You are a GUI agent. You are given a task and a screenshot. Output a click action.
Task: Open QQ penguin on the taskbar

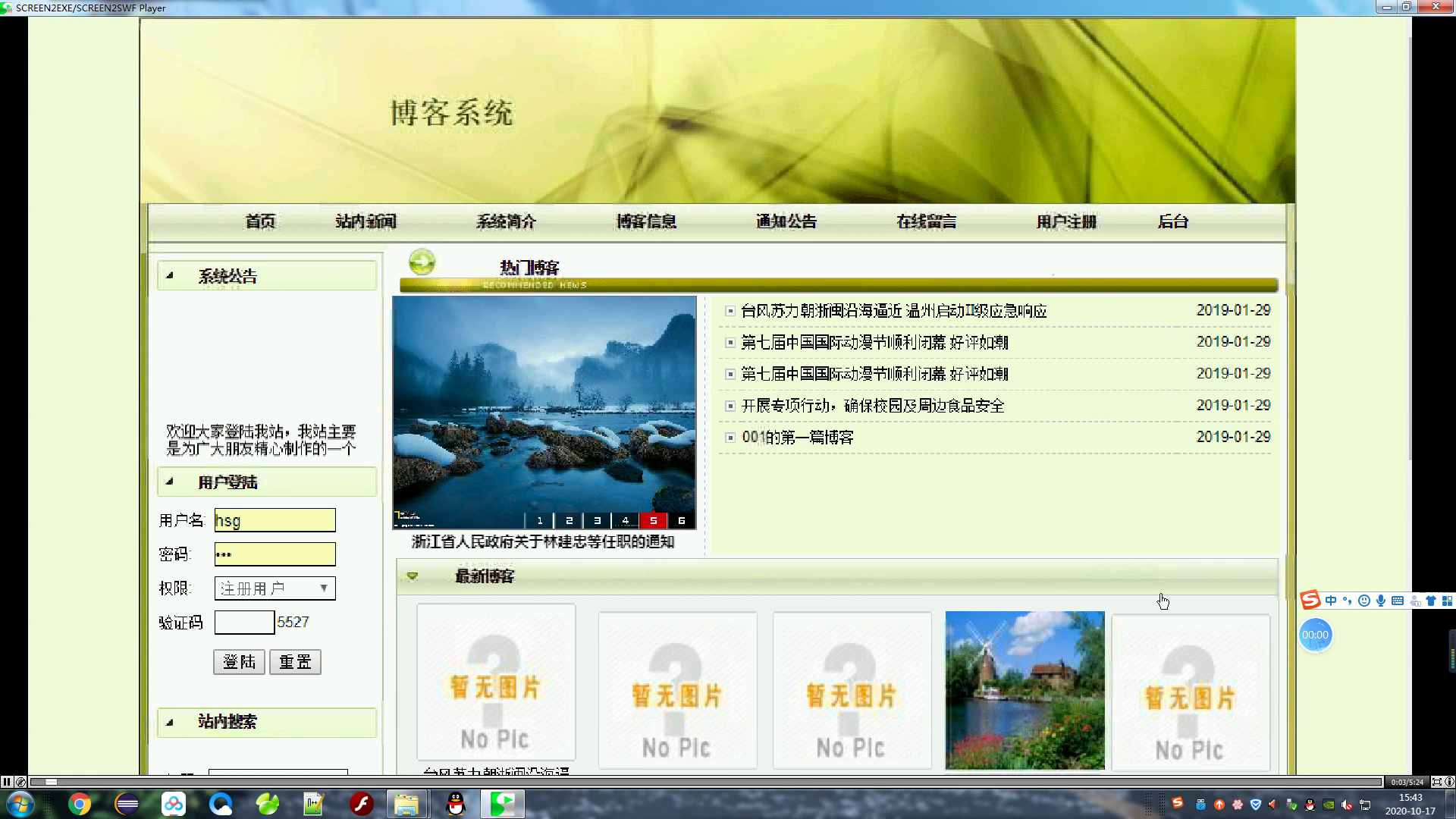pyautogui.click(x=455, y=804)
